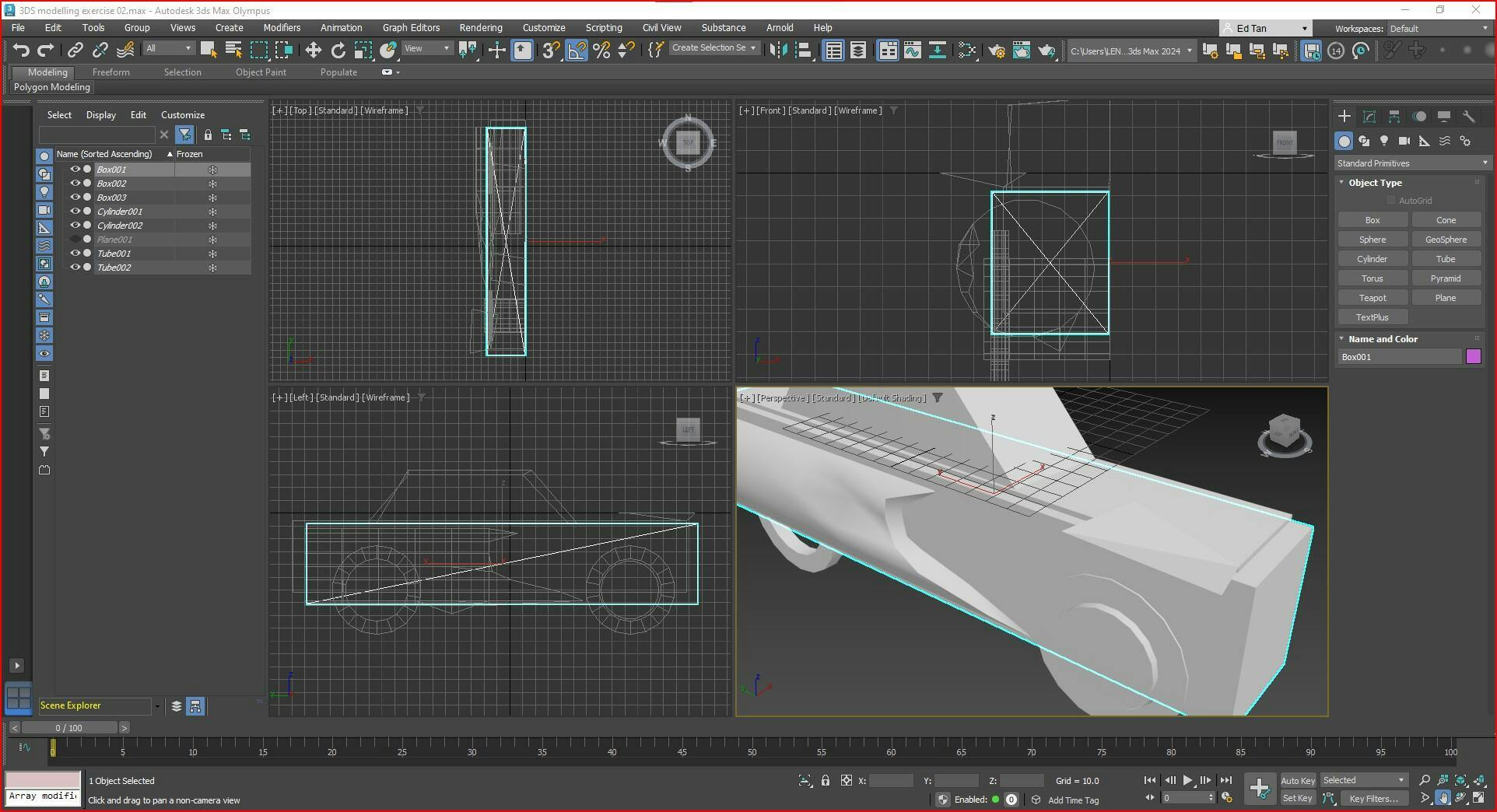
Task: Enable the AutoGrid checkbox
Action: click(1391, 201)
